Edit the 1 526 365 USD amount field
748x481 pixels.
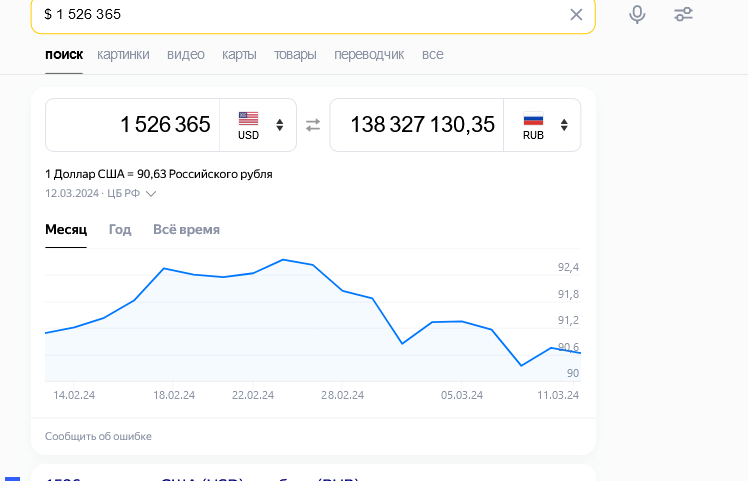pos(133,125)
